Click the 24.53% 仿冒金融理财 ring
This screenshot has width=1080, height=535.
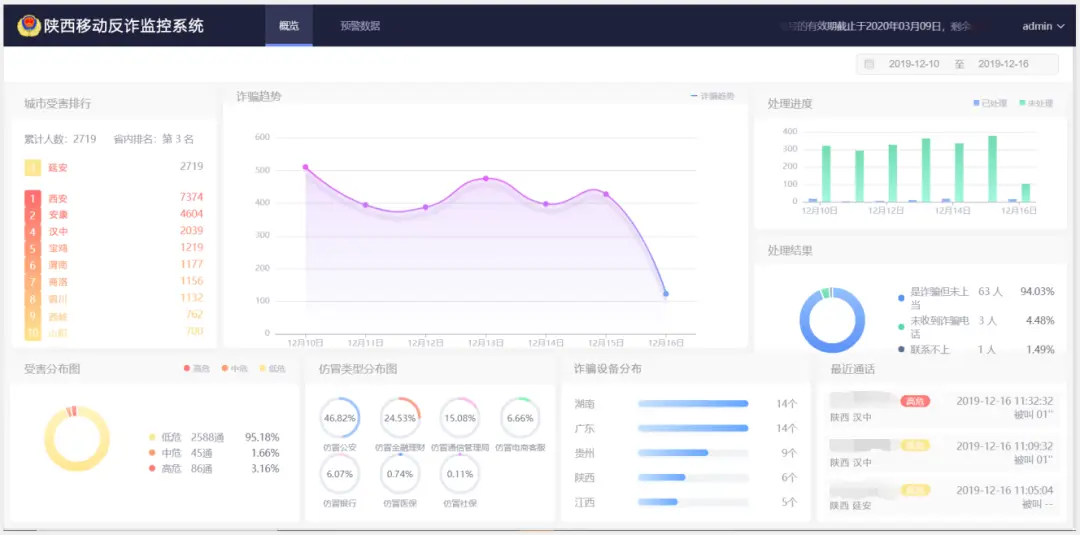click(x=400, y=418)
